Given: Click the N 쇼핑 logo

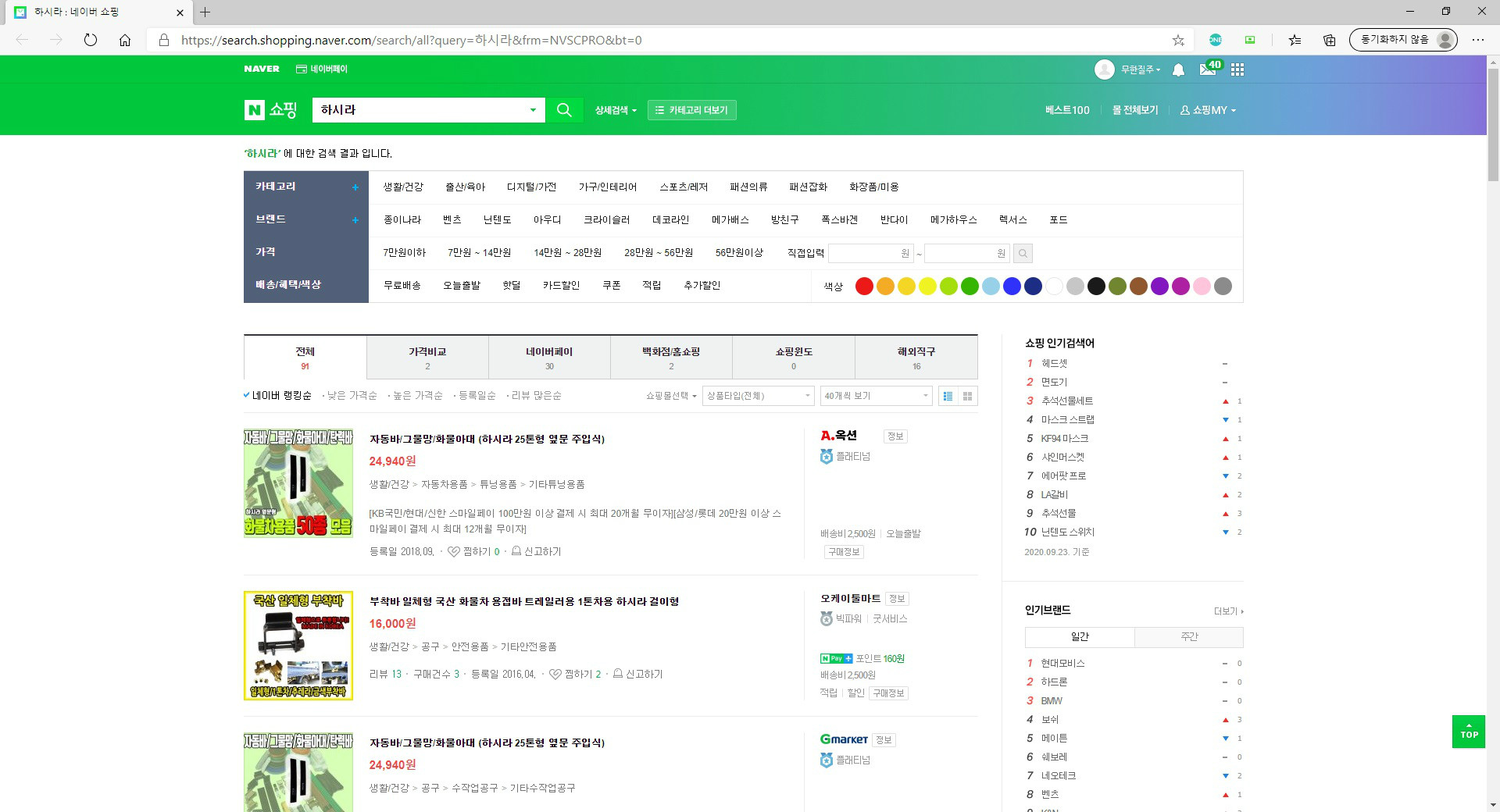Looking at the screenshot, I should click(271, 110).
